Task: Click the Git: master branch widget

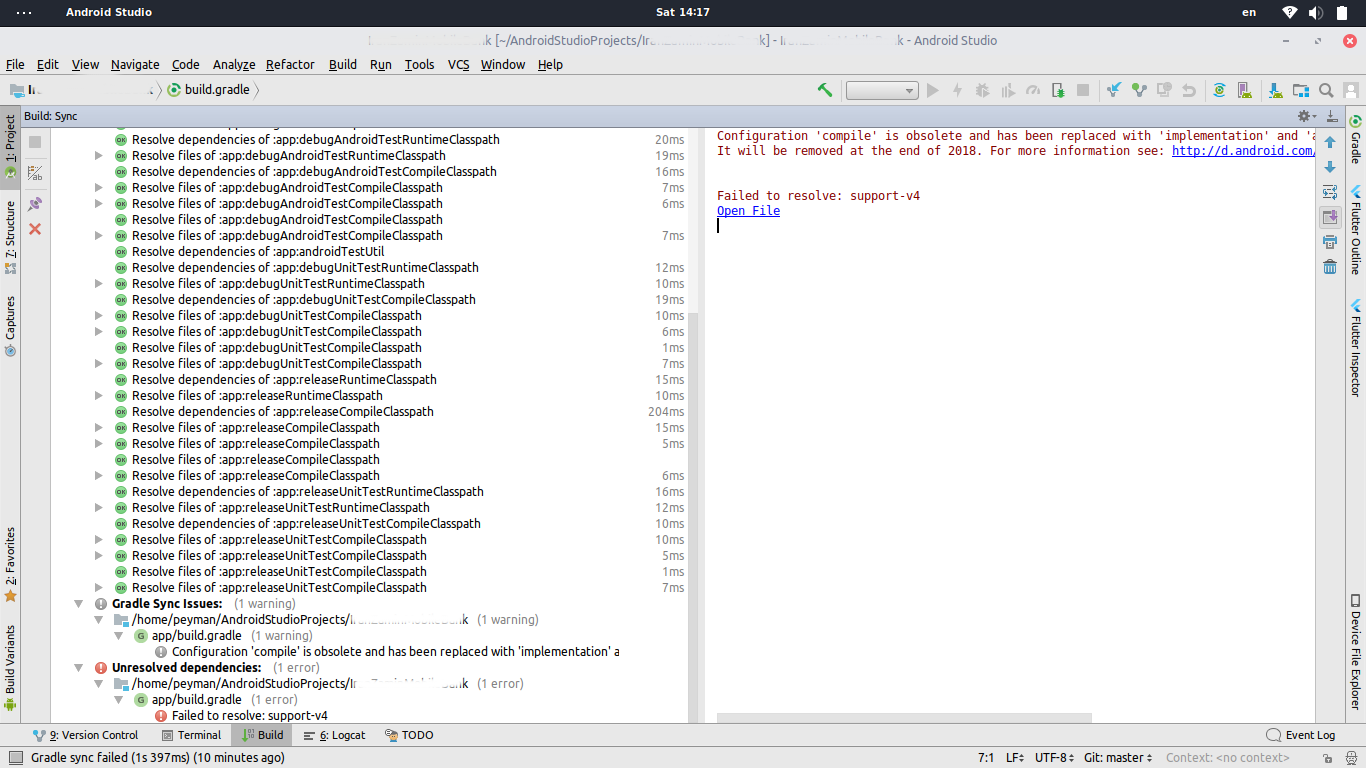Action: [x=1118, y=758]
